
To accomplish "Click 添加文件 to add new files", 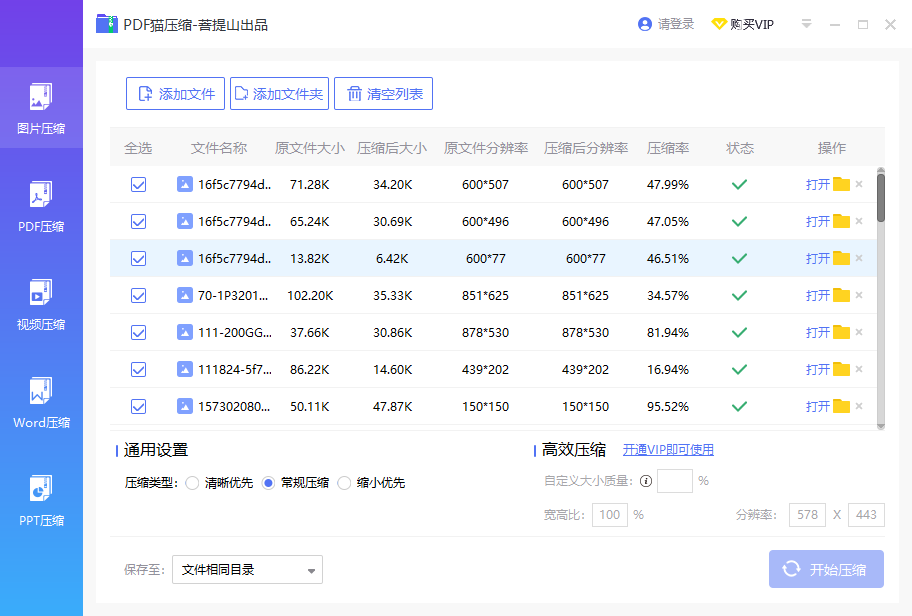I will coord(175,94).
